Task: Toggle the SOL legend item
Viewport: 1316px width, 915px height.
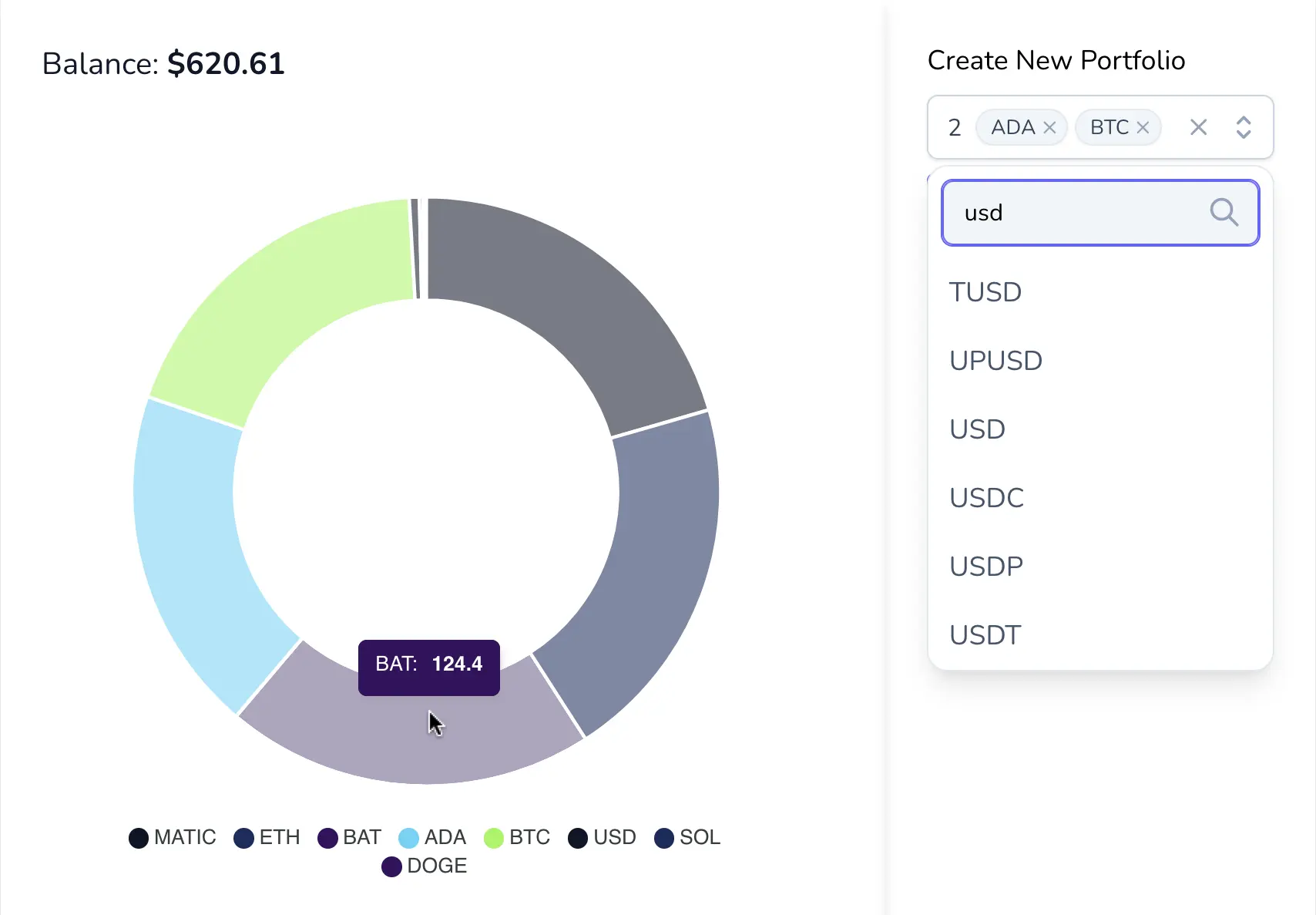Action: click(x=687, y=837)
